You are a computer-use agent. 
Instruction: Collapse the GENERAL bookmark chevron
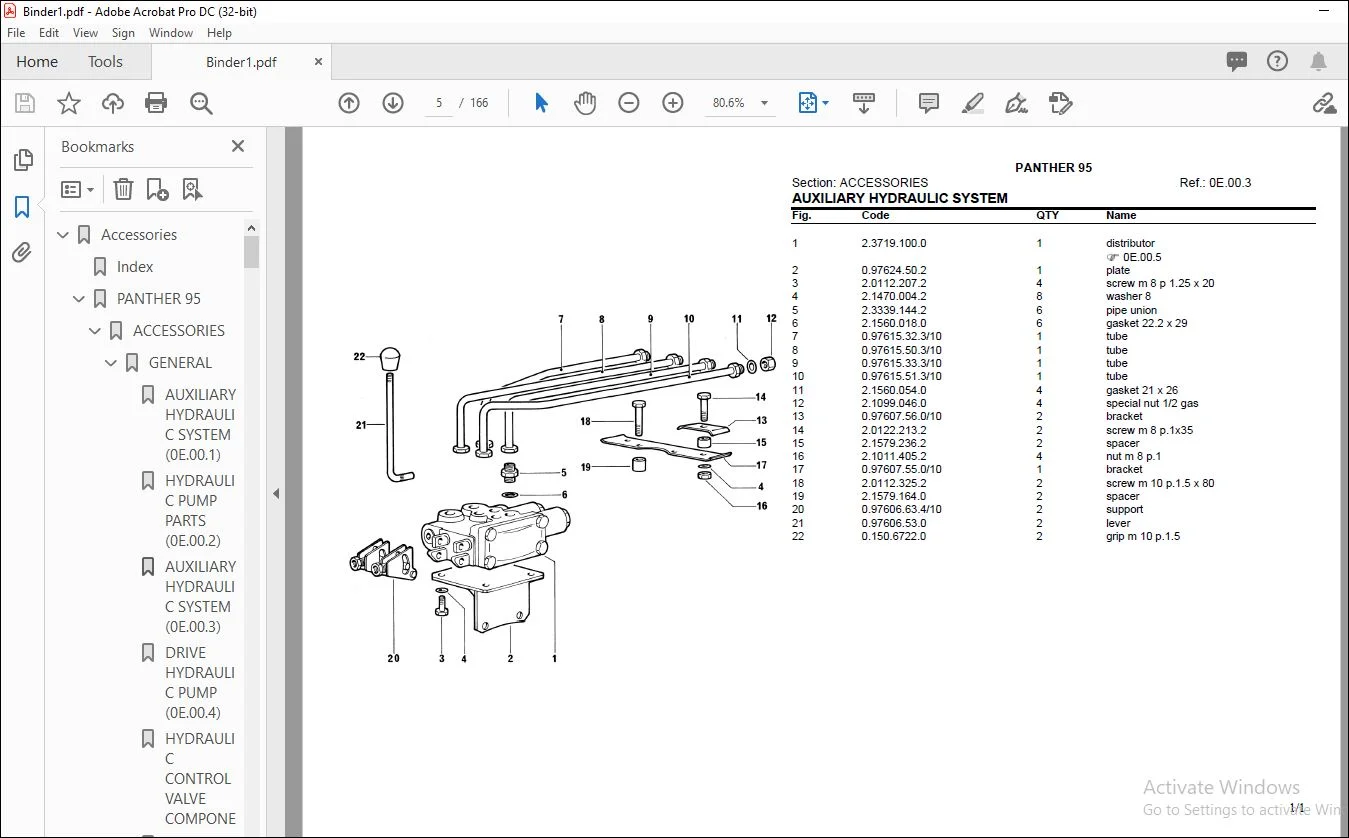111,363
